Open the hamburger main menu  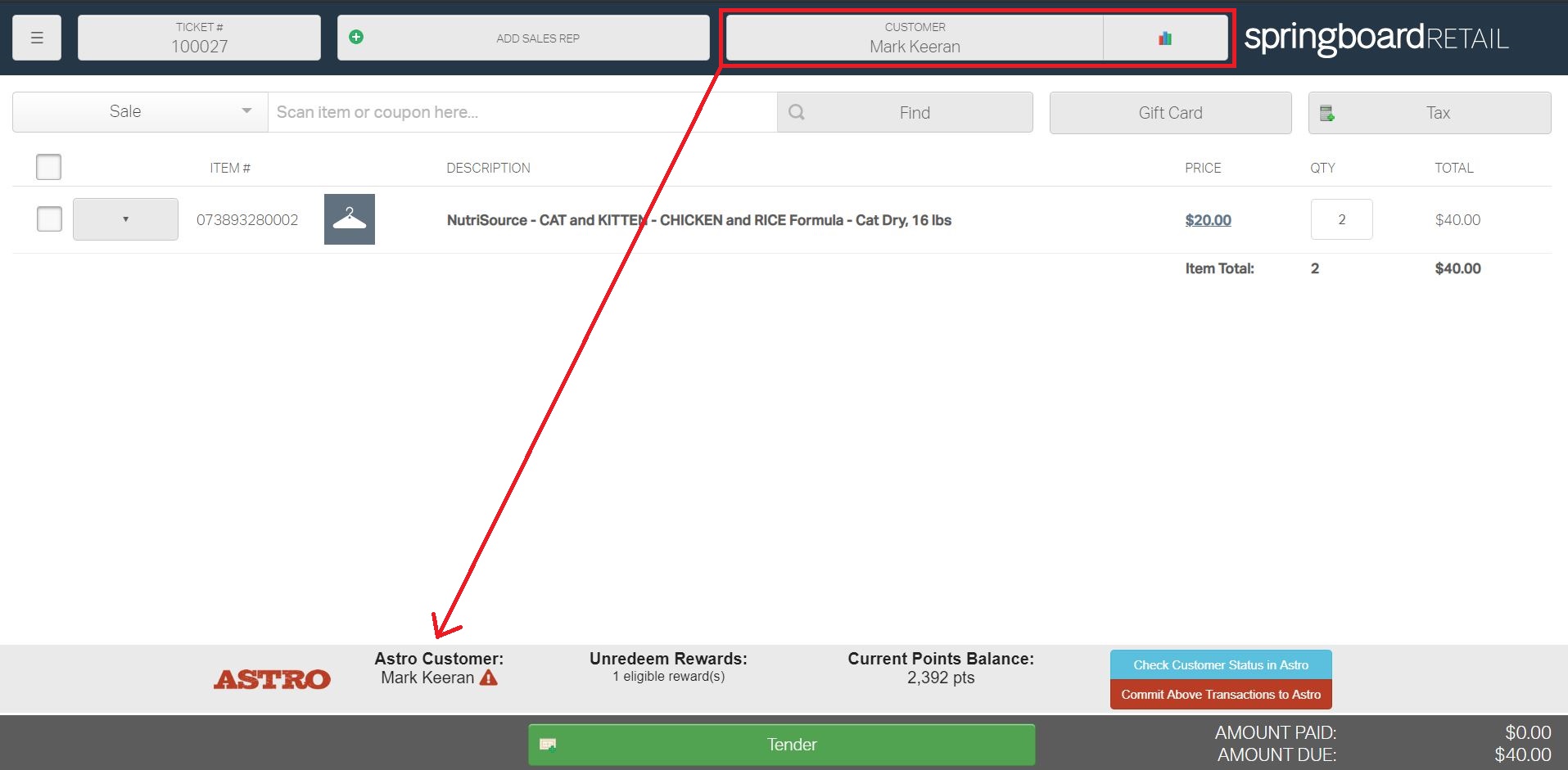pyautogui.click(x=37, y=38)
